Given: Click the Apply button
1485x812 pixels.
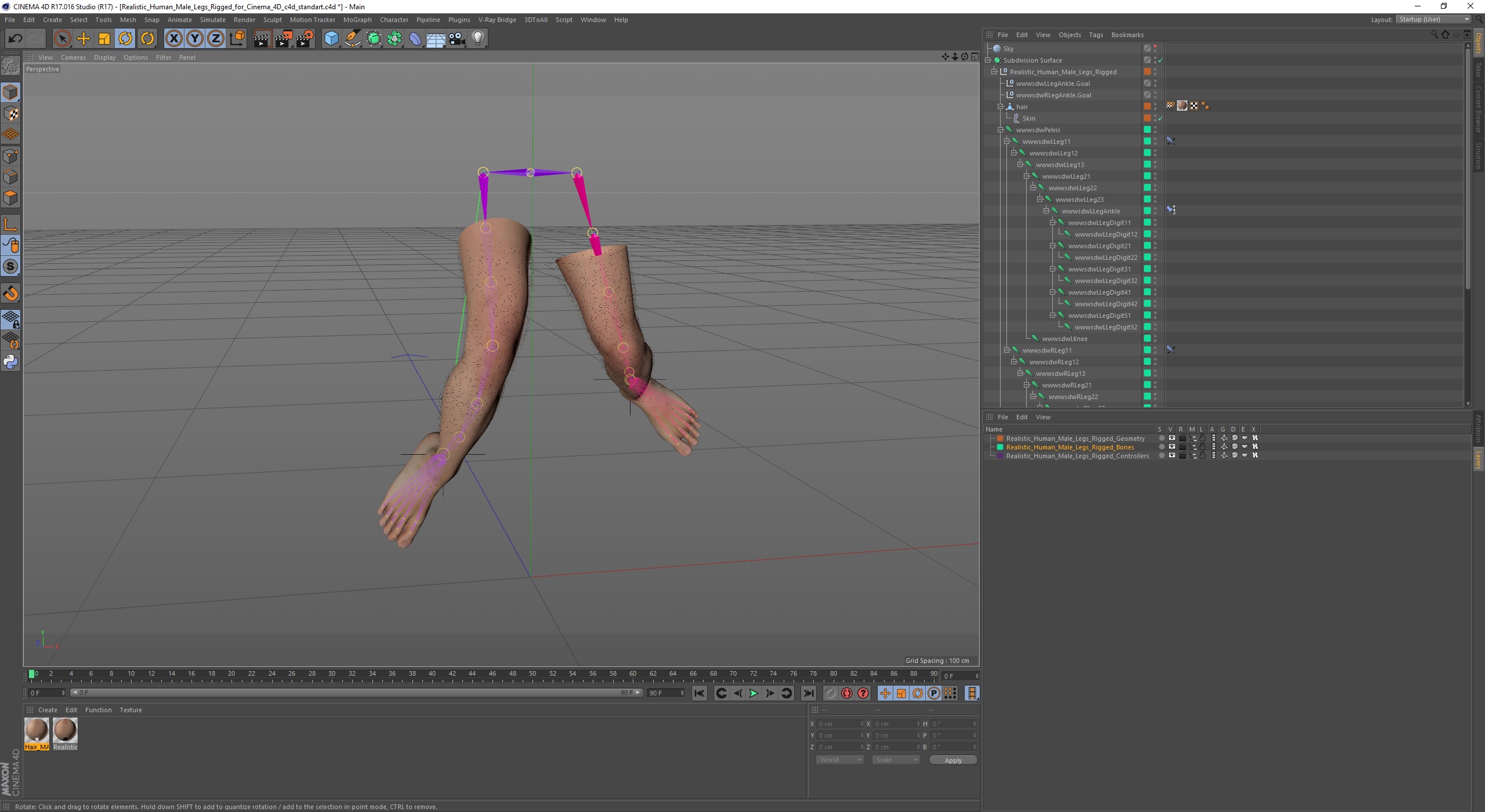Looking at the screenshot, I should (953, 760).
